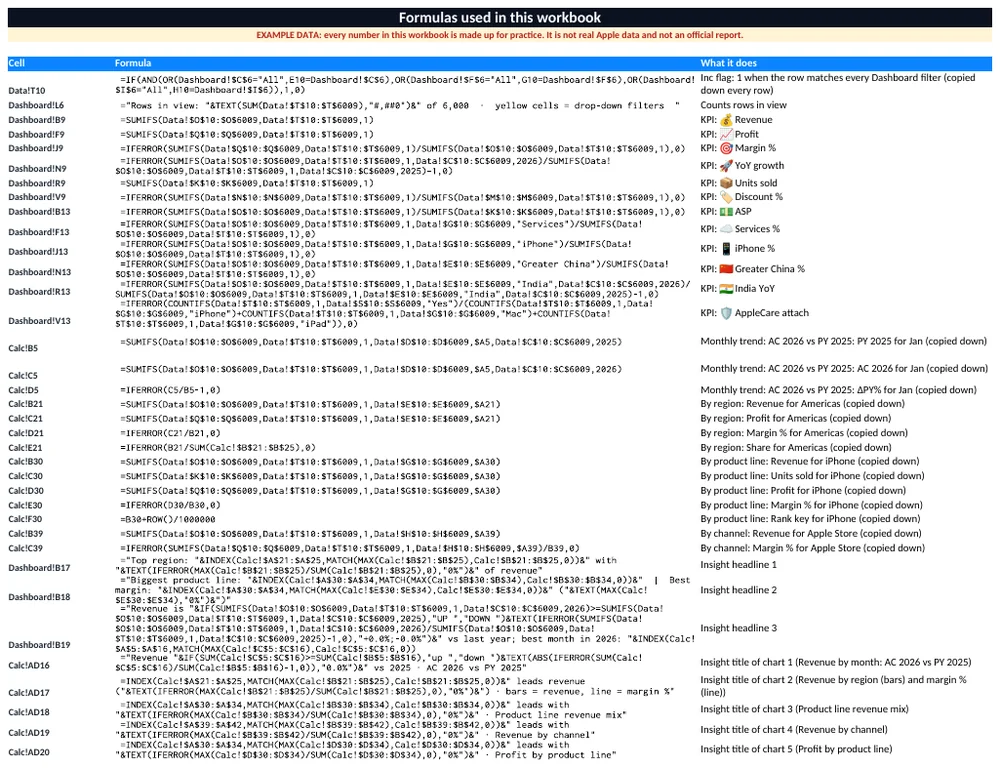This screenshot has height=768, width=1000.
Task: Click the cell reference "Dashboard!B9"
Action: 37,120
